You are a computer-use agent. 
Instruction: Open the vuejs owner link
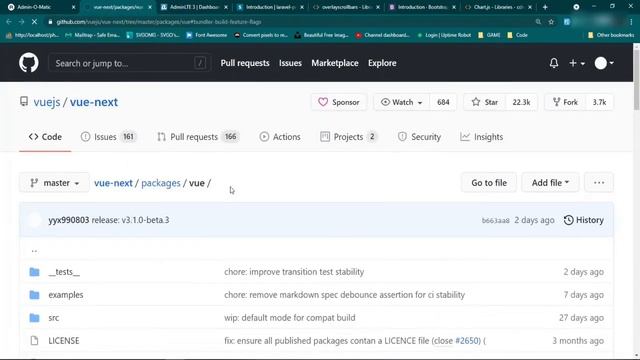(47, 102)
